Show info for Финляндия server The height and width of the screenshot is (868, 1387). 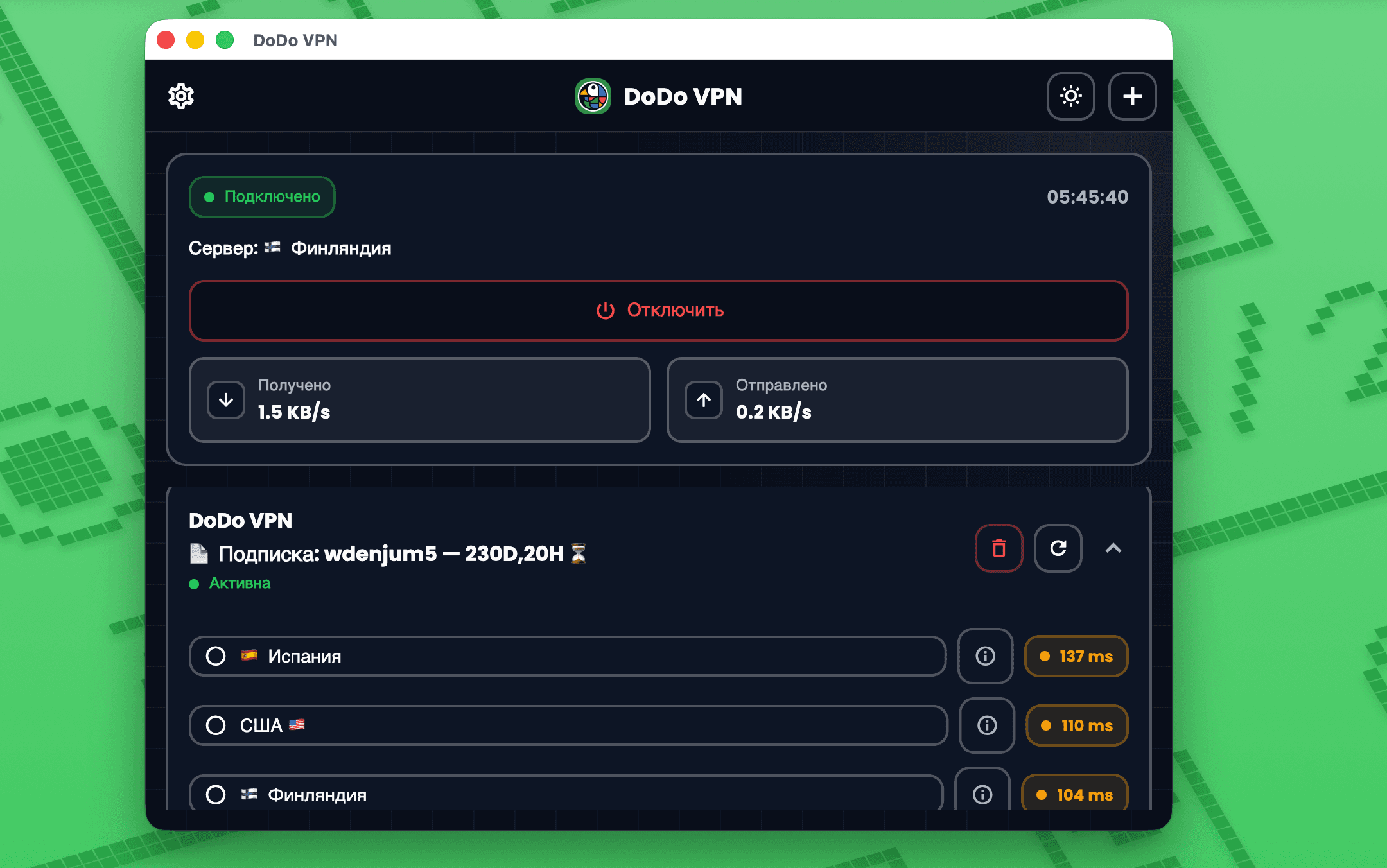982,794
